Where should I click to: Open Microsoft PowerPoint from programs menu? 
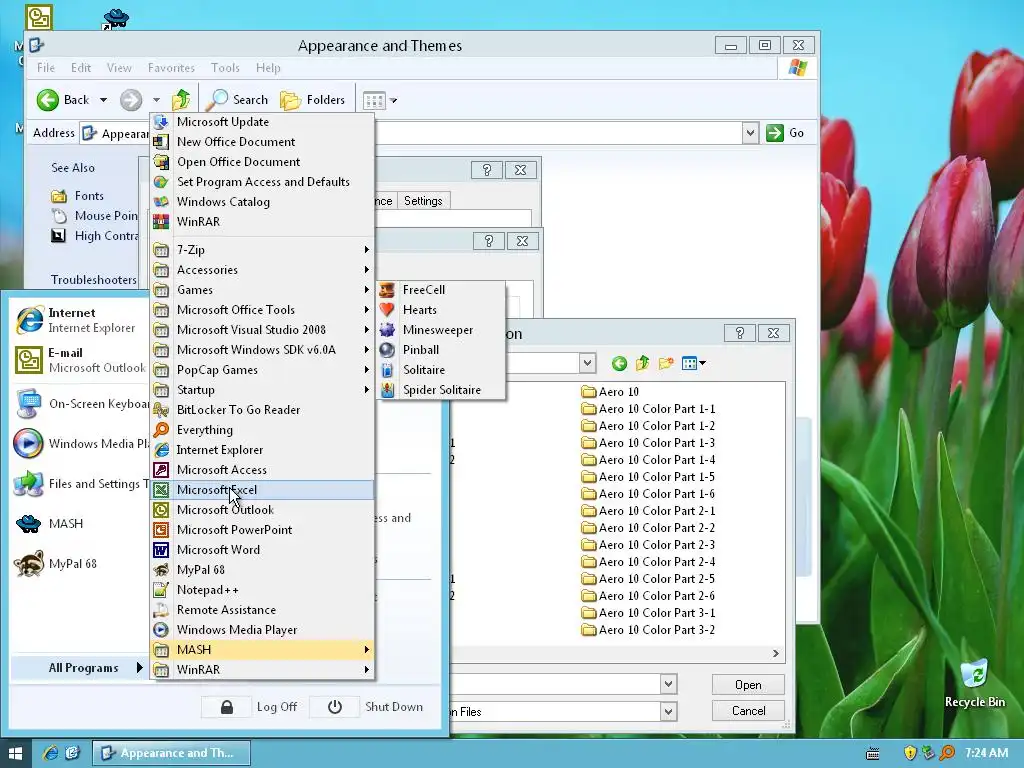262,530
